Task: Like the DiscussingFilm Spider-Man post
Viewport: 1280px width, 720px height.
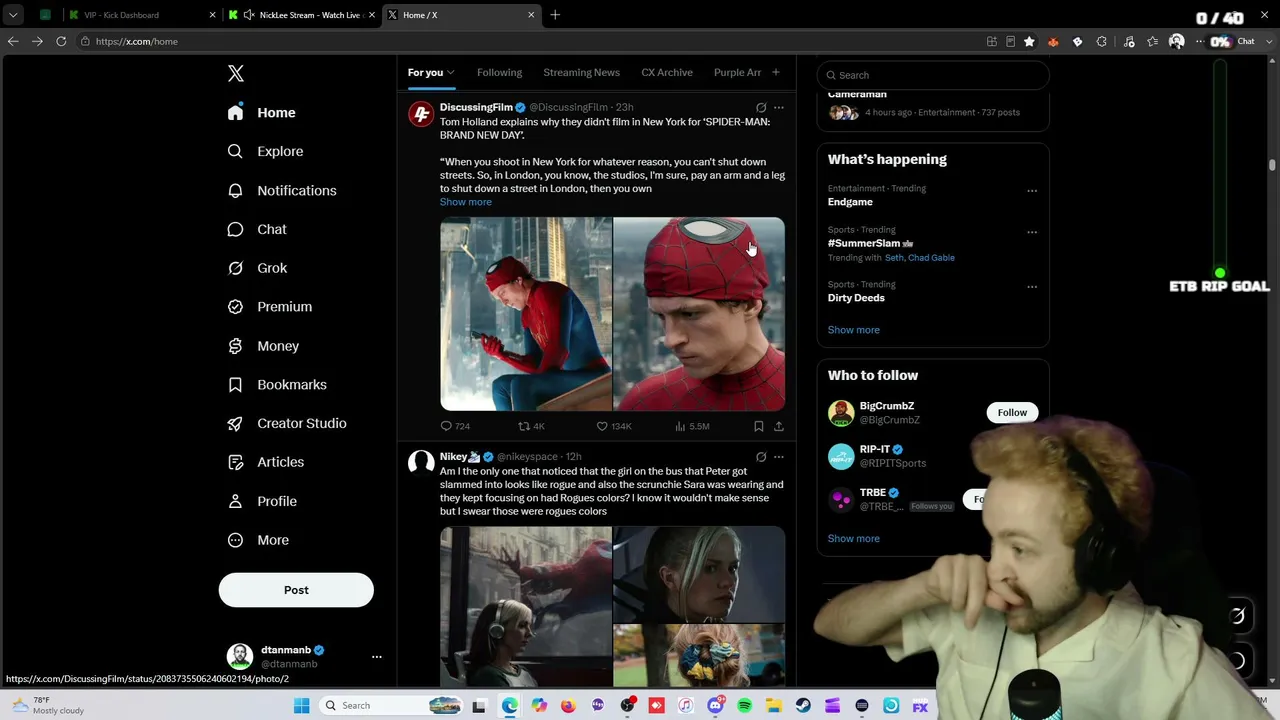Action: [x=614, y=426]
